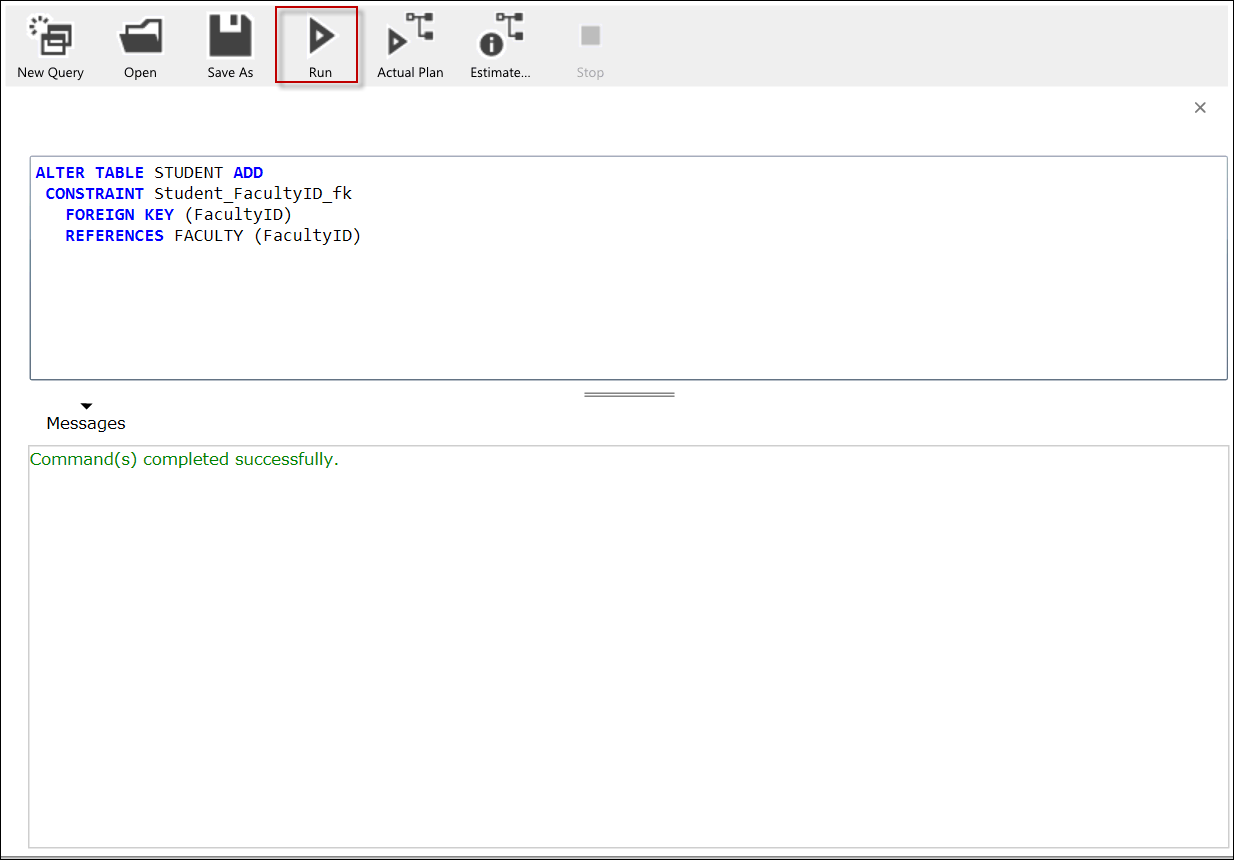Click the ALTER TABLE keyword in the editor
This screenshot has height=860, width=1234.
(x=89, y=173)
